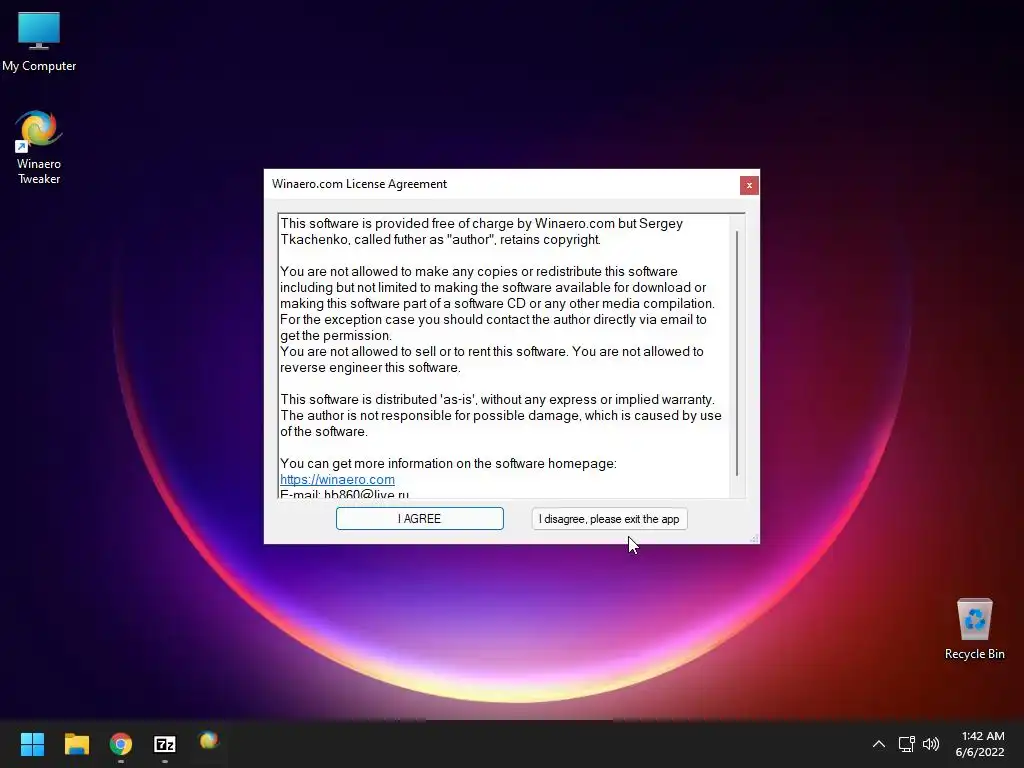This screenshot has height=768, width=1024.
Task: Select the My Computer desktop icon
Action: tap(39, 42)
